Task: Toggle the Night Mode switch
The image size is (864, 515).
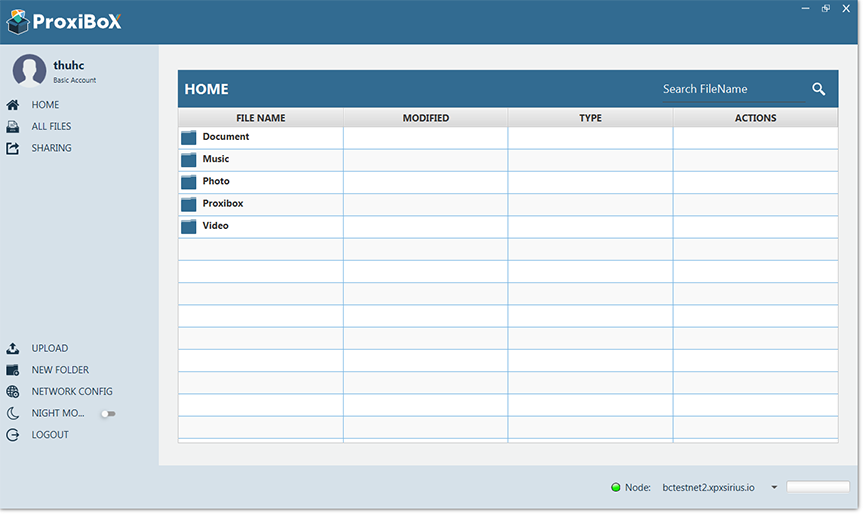Action: click(x=107, y=414)
